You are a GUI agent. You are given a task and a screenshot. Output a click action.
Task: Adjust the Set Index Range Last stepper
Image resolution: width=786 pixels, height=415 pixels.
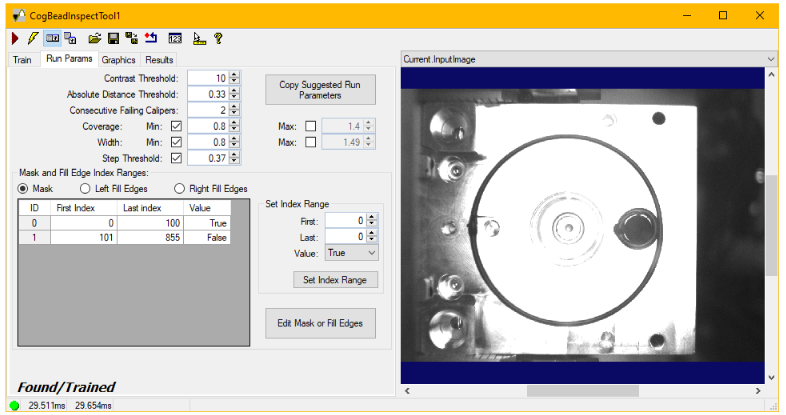371,237
